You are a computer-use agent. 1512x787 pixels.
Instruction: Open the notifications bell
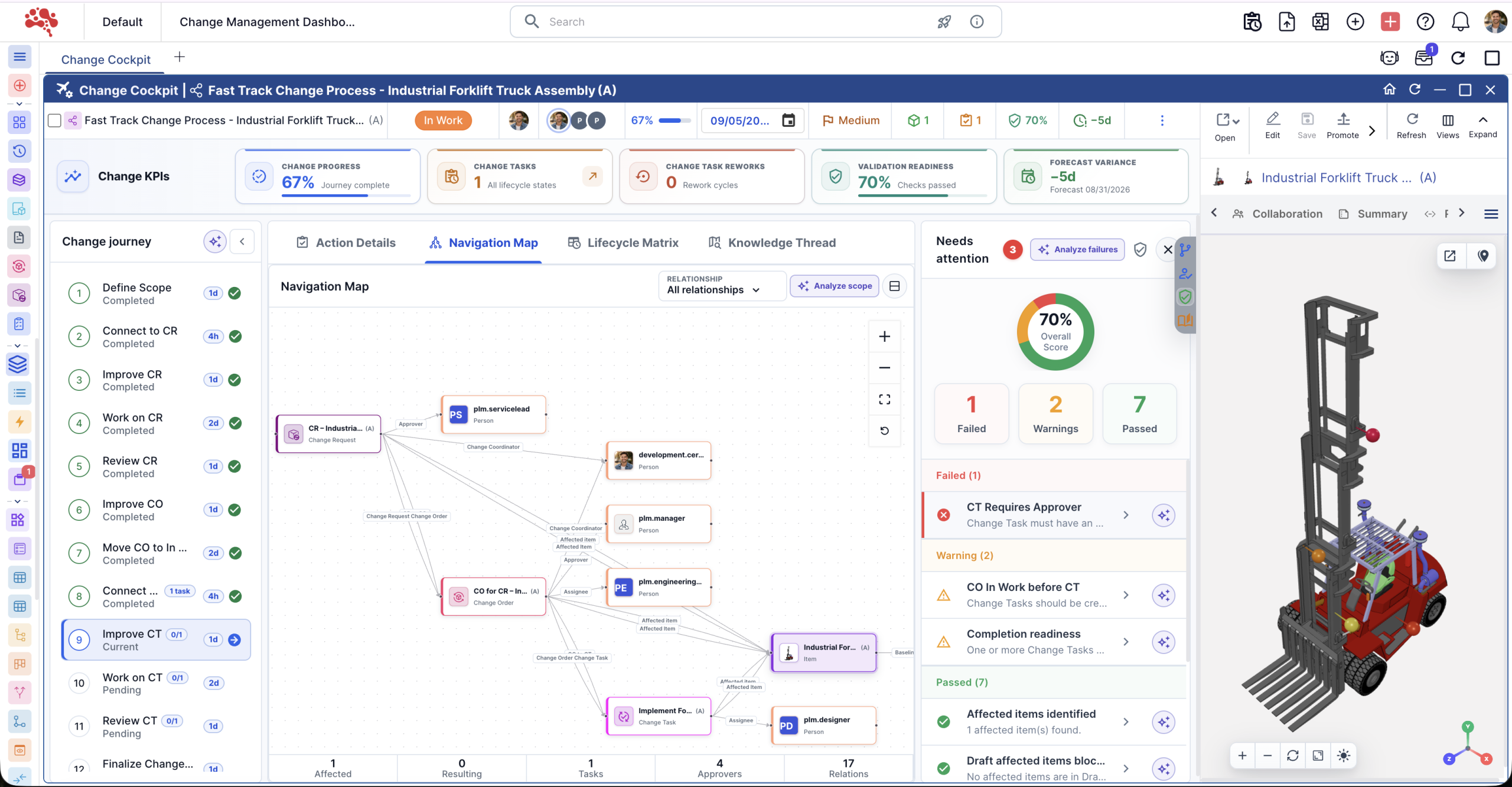click(x=1460, y=22)
